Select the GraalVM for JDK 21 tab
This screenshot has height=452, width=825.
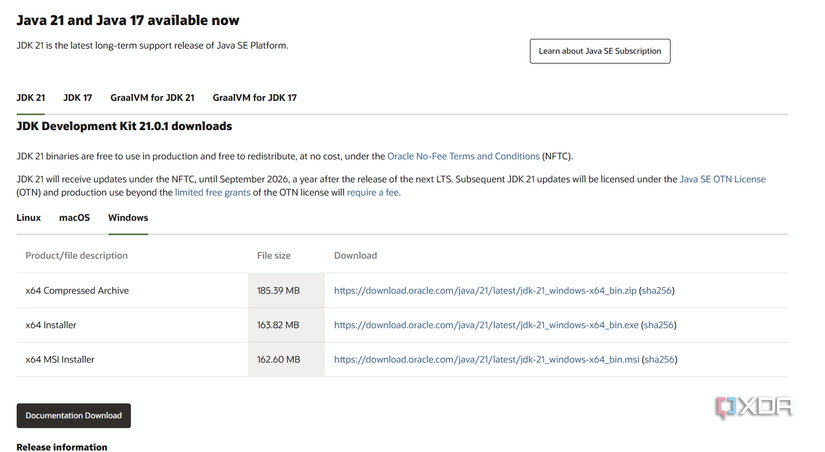click(152, 98)
